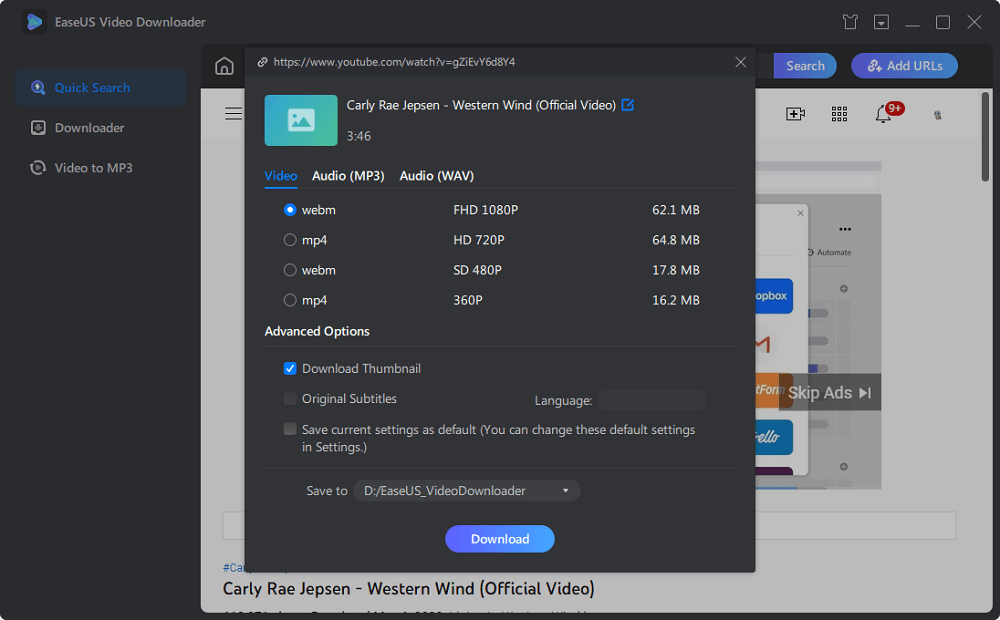Image resolution: width=1000 pixels, height=620 pixels.
Task: Click the home icon in browser bar
Action: [224, 66]
